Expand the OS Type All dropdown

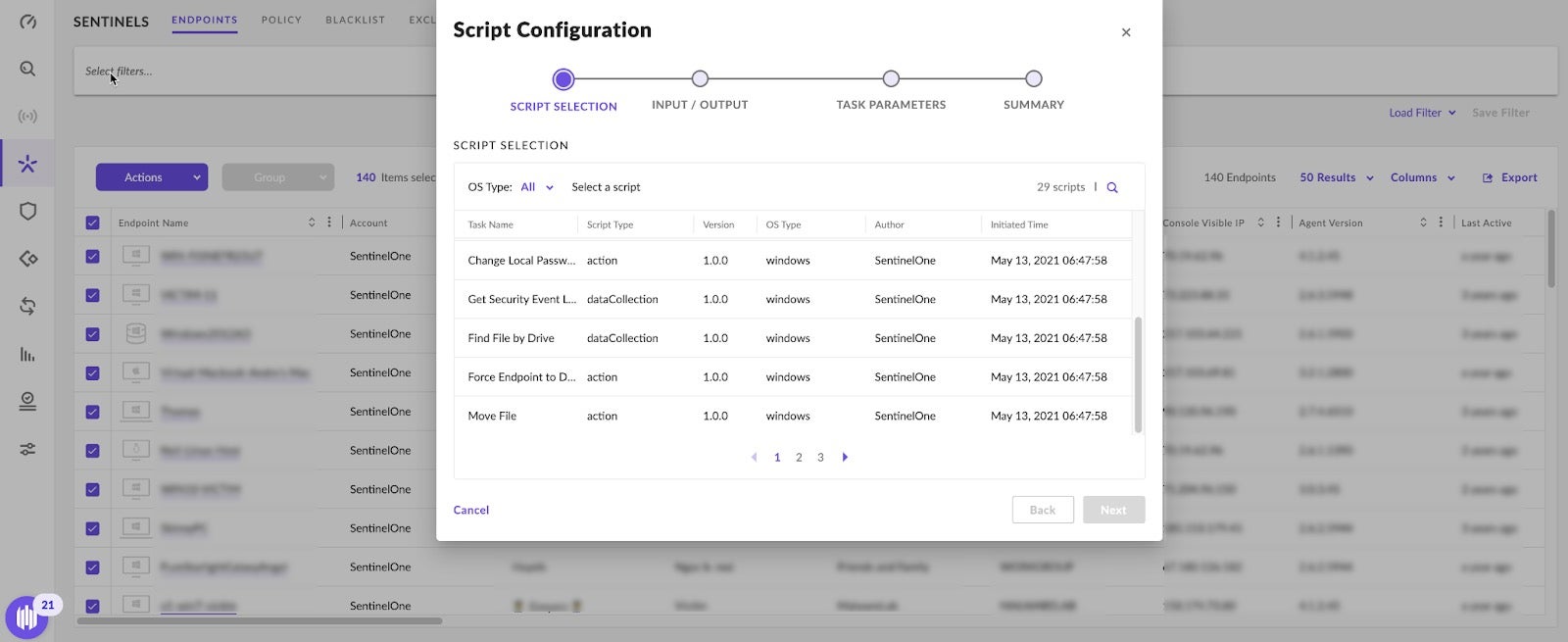pyautogui.click(x=537, y=187)
